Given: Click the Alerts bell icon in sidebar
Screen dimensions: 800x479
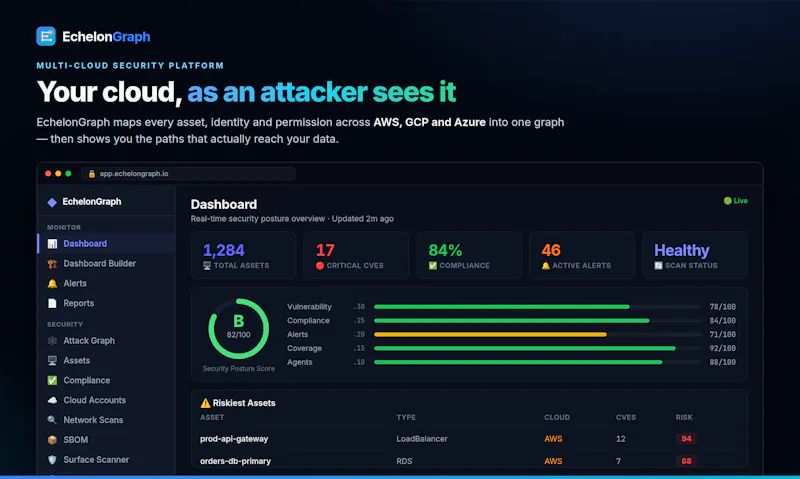Looking at the screenshot, I should pos(52,284).
